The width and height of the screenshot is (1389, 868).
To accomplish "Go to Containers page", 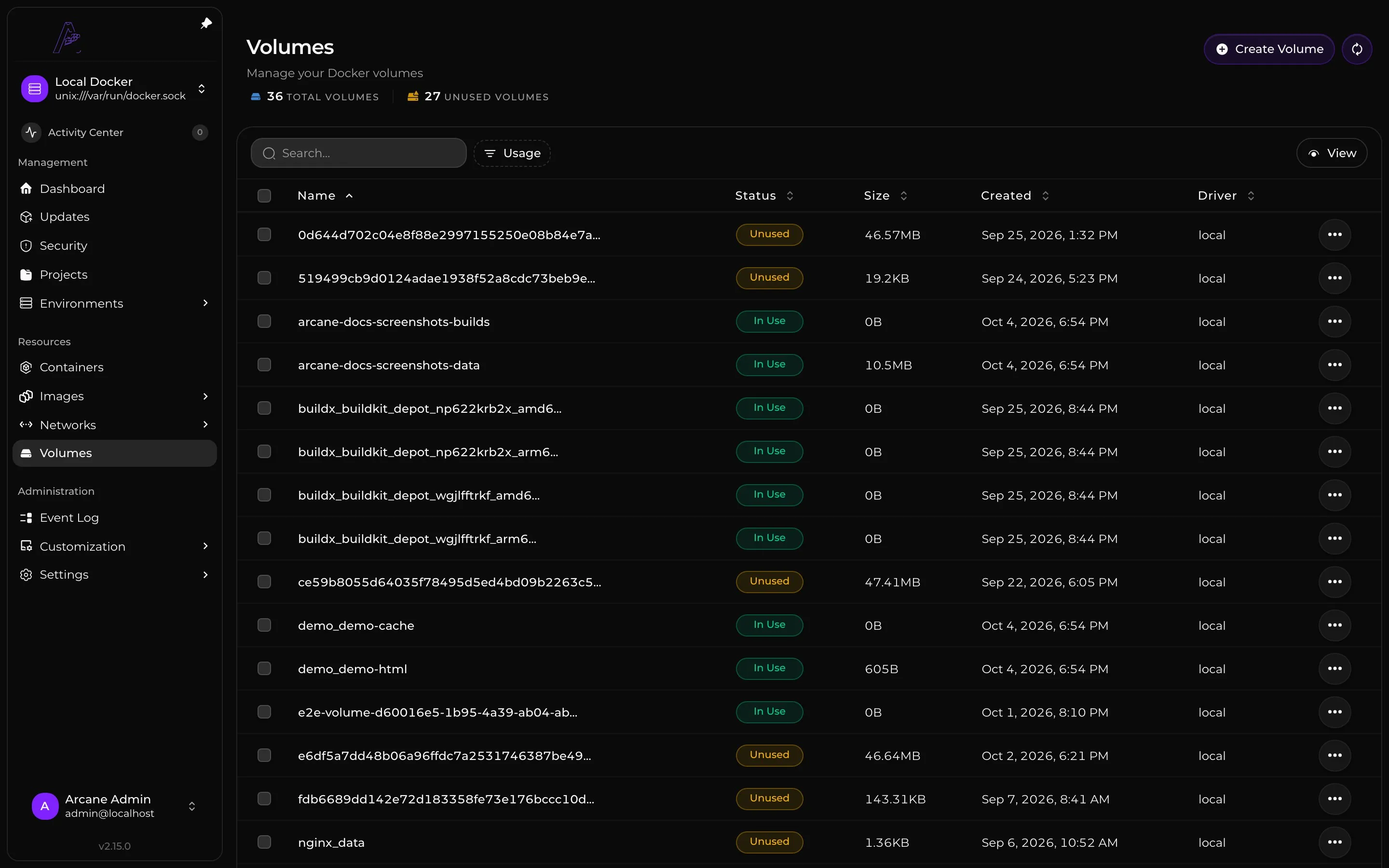I will click(x=114, y=367).
